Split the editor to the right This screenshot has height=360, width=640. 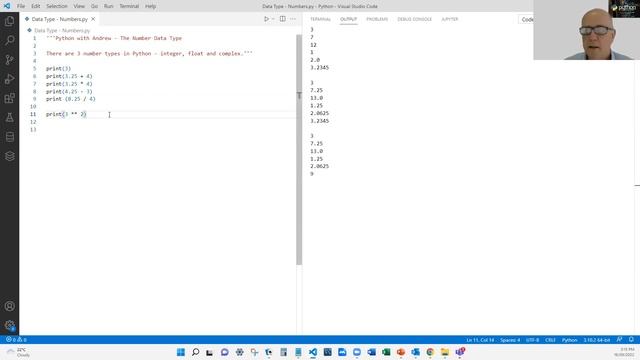pyautogui.click(x=282, y=19)
